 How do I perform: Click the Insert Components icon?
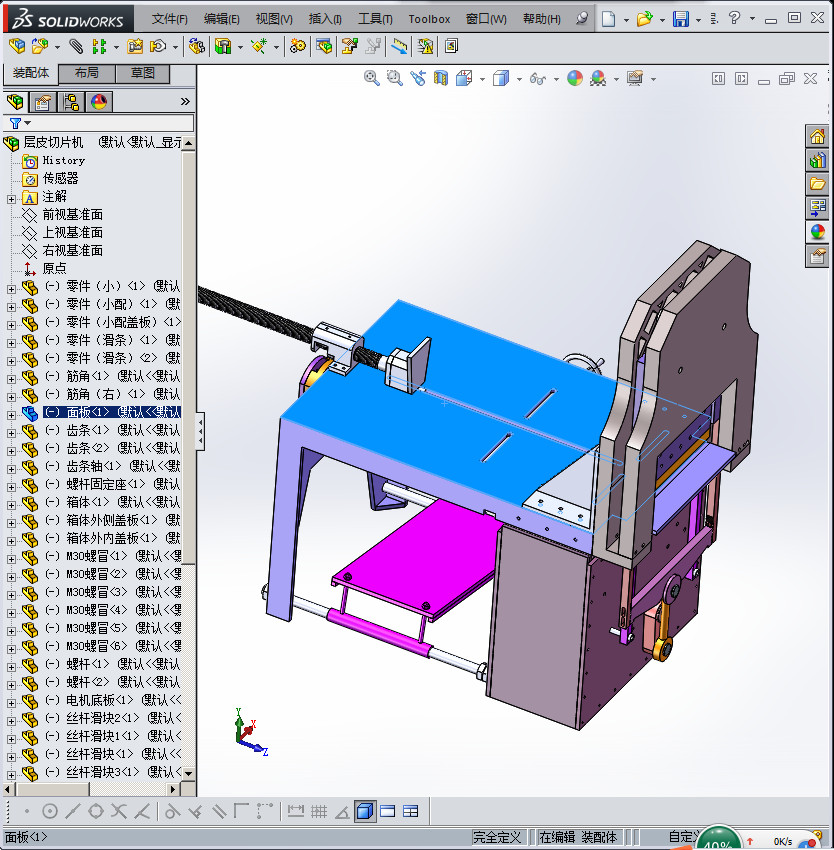point(40,46)
